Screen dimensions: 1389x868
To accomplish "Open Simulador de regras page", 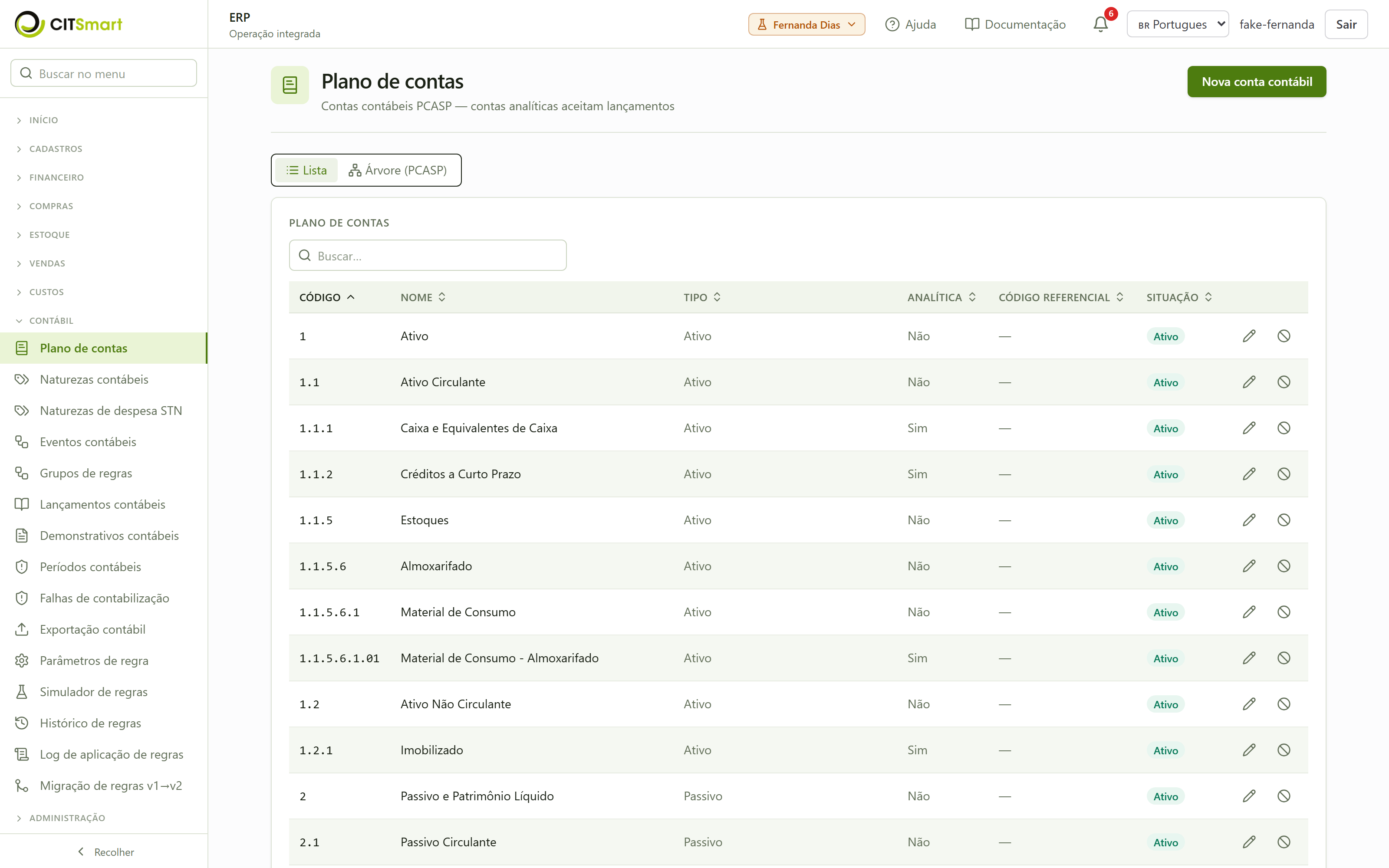I will click(104, 692).
